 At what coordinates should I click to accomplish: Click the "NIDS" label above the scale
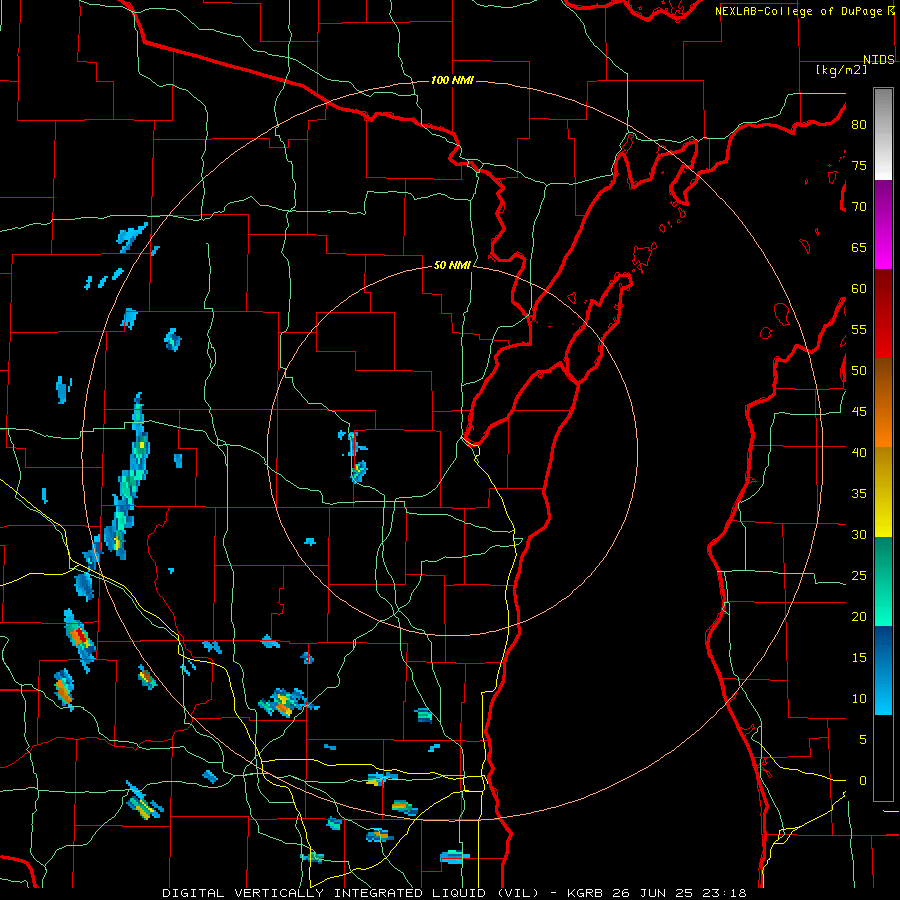[878, 60]
